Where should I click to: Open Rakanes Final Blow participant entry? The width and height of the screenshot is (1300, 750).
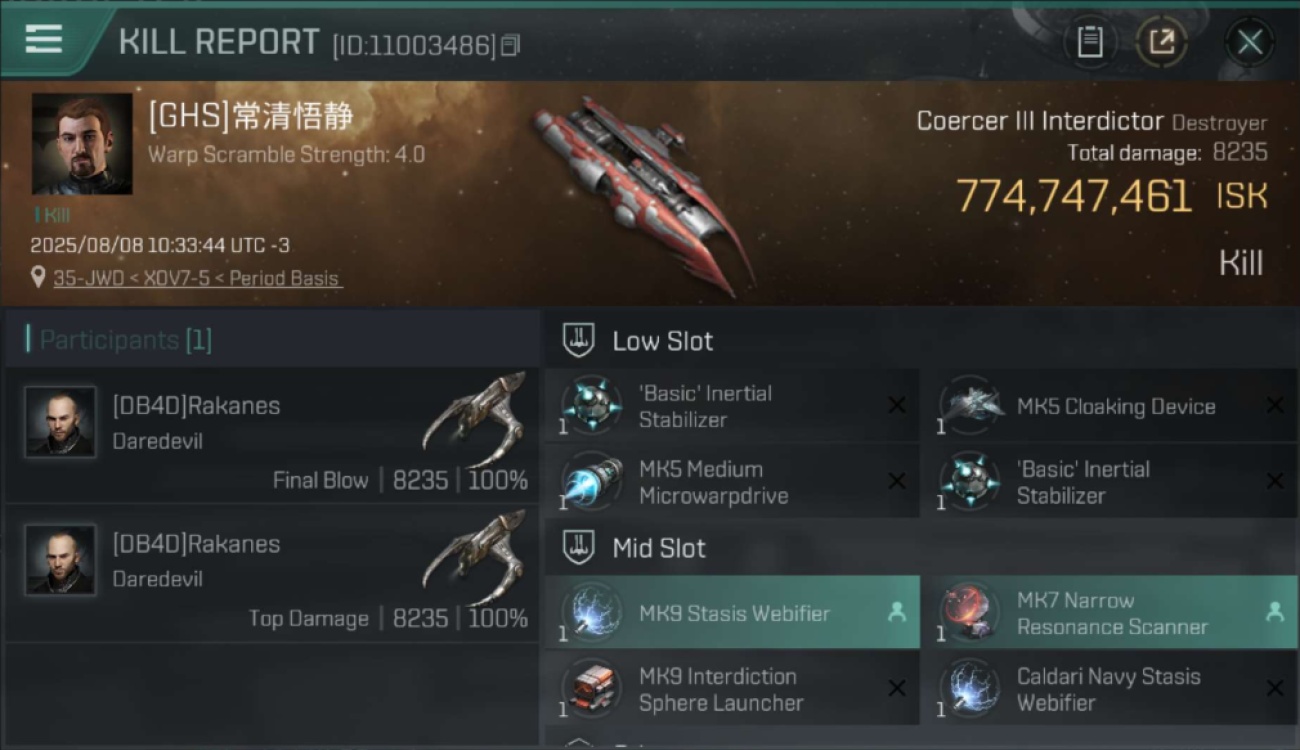(x=271, y=436)
